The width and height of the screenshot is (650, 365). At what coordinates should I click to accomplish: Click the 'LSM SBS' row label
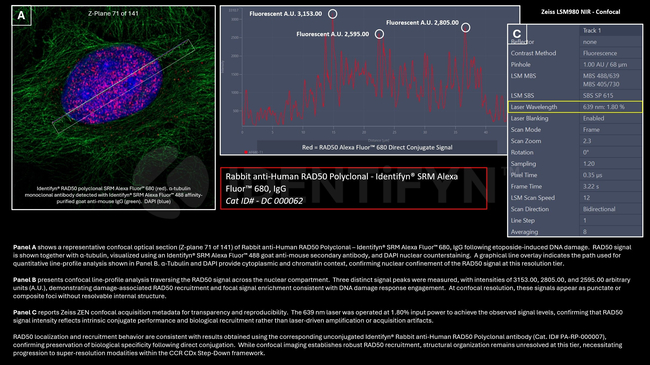[522, 95]
